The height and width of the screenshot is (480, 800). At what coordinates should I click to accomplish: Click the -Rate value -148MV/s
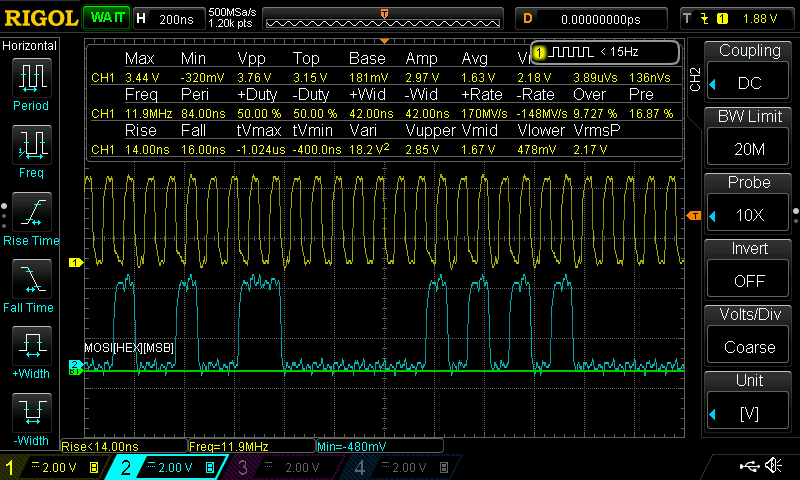point(542,113)
